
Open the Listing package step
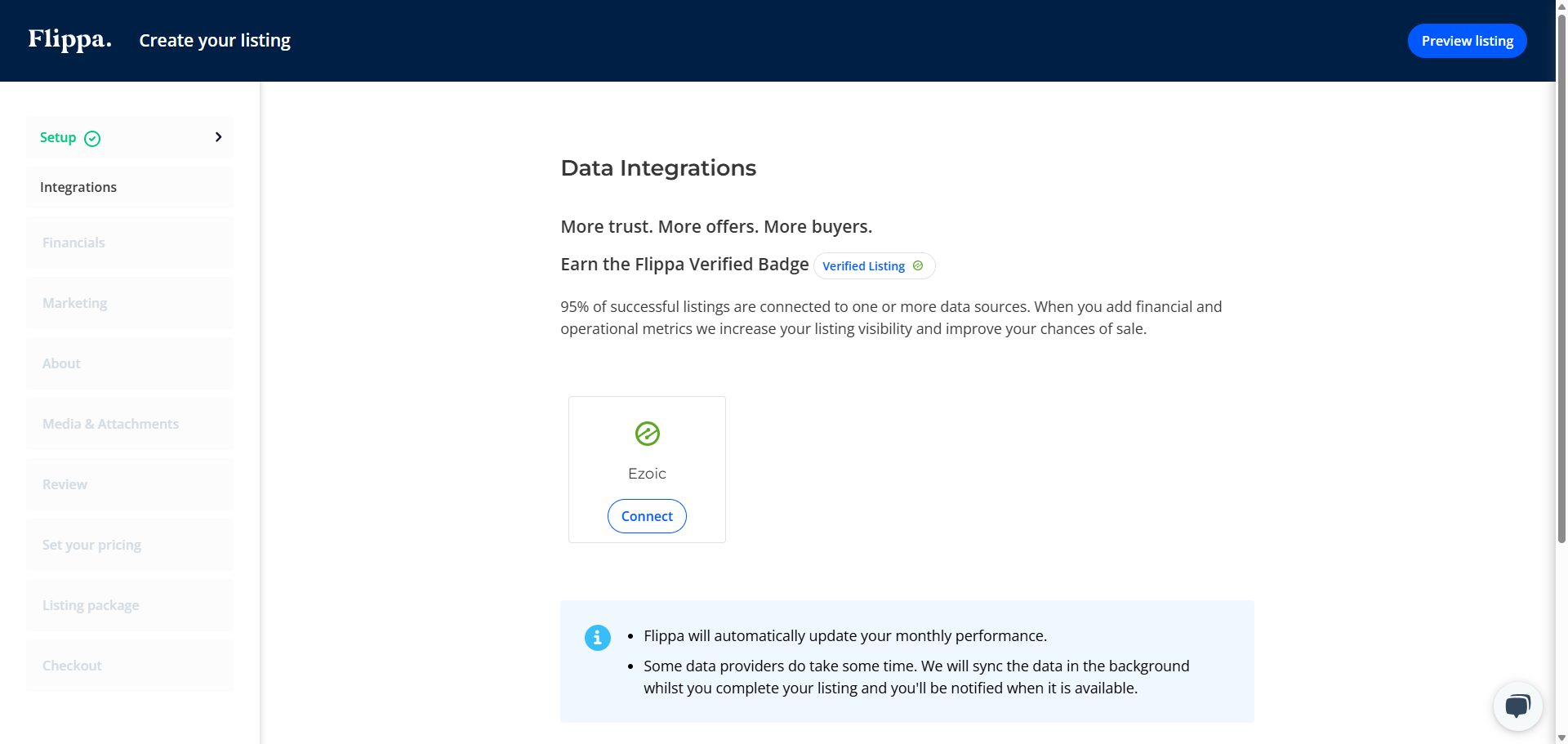point(91,605)
